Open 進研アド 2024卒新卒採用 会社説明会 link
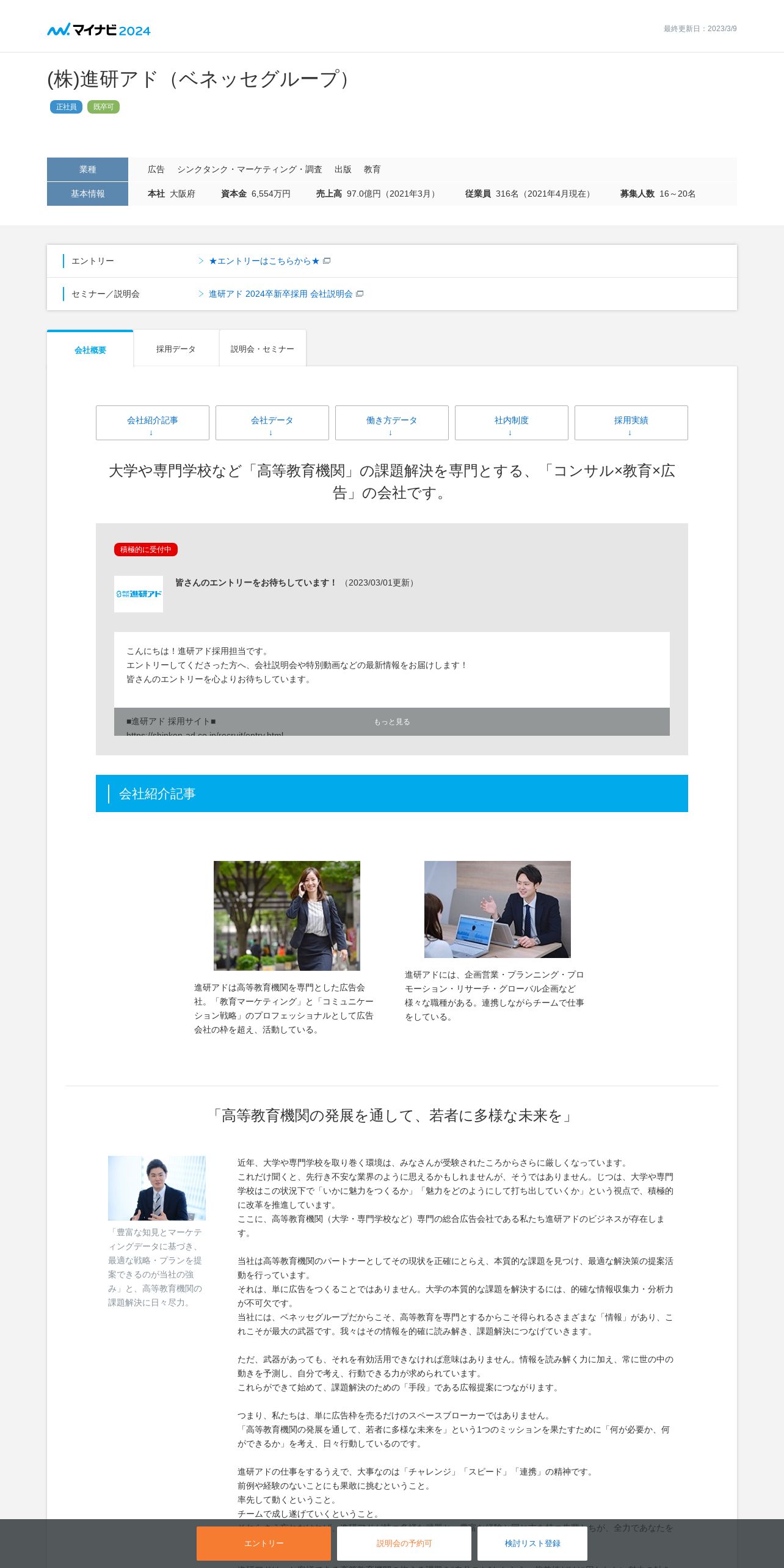 pos(281,294)
